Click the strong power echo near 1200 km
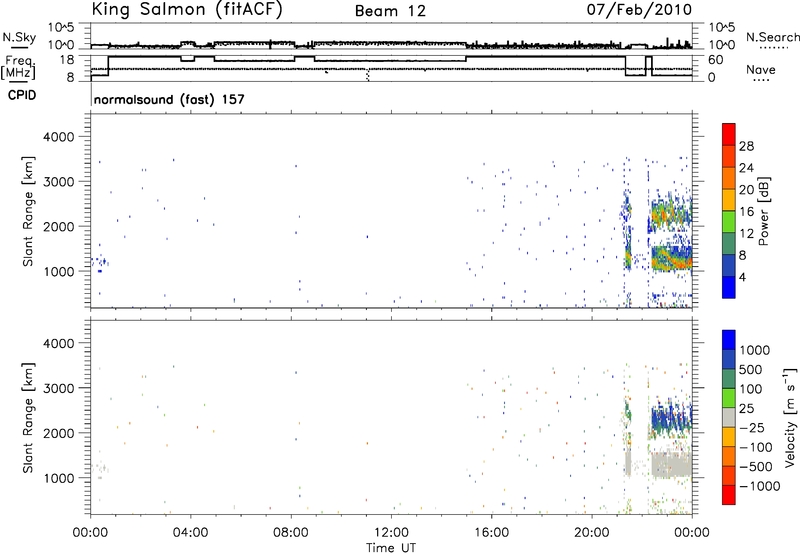The height and width of the screenshot is (554, 800). [671, 258]
